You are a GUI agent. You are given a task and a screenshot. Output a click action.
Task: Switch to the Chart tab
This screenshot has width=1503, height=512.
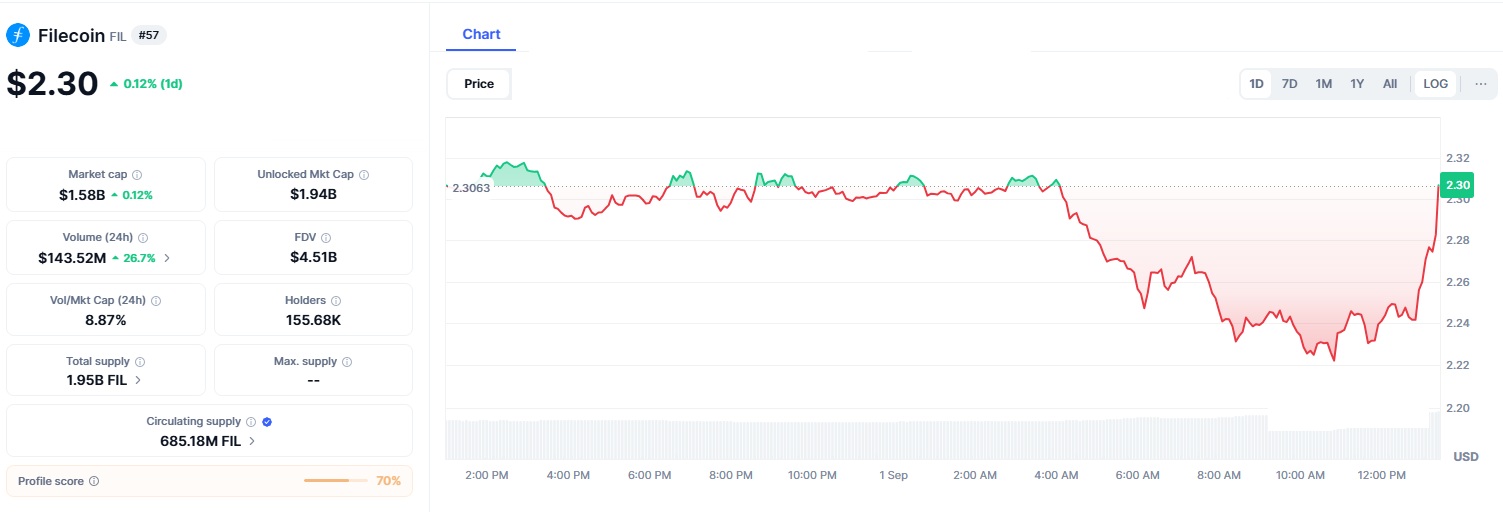click(481, 34)
